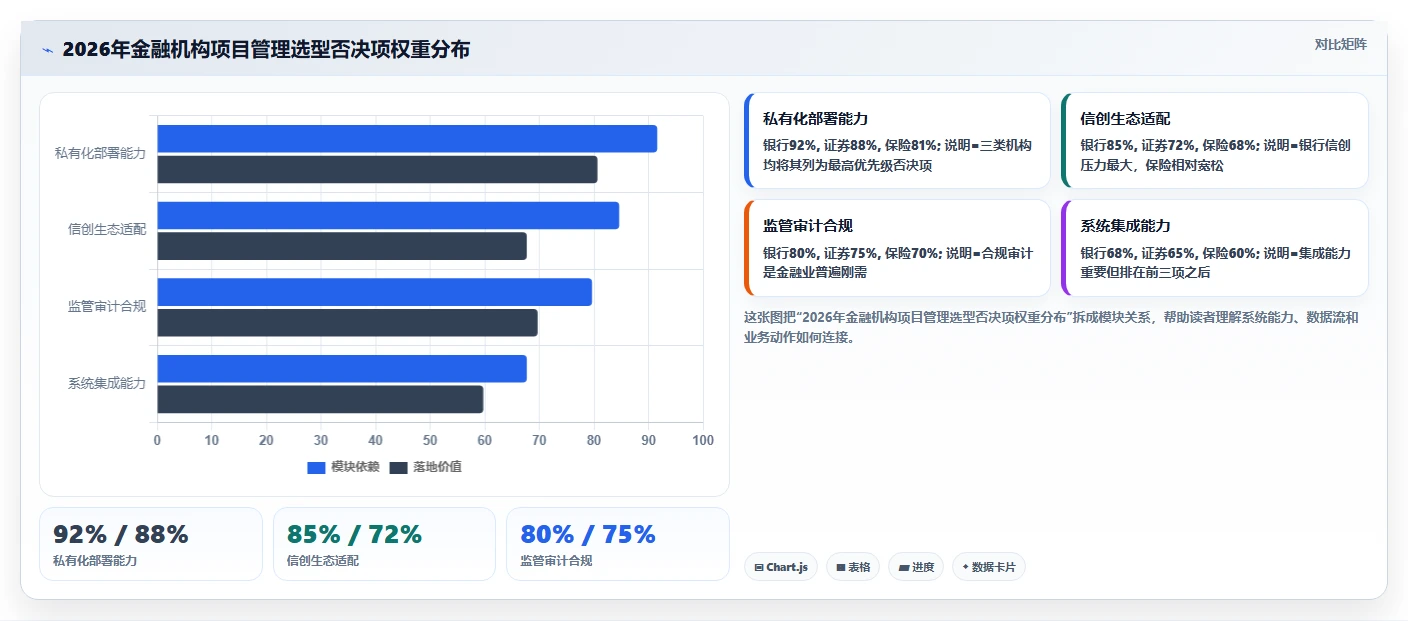Open the 监管审计合规 info card

897,248
